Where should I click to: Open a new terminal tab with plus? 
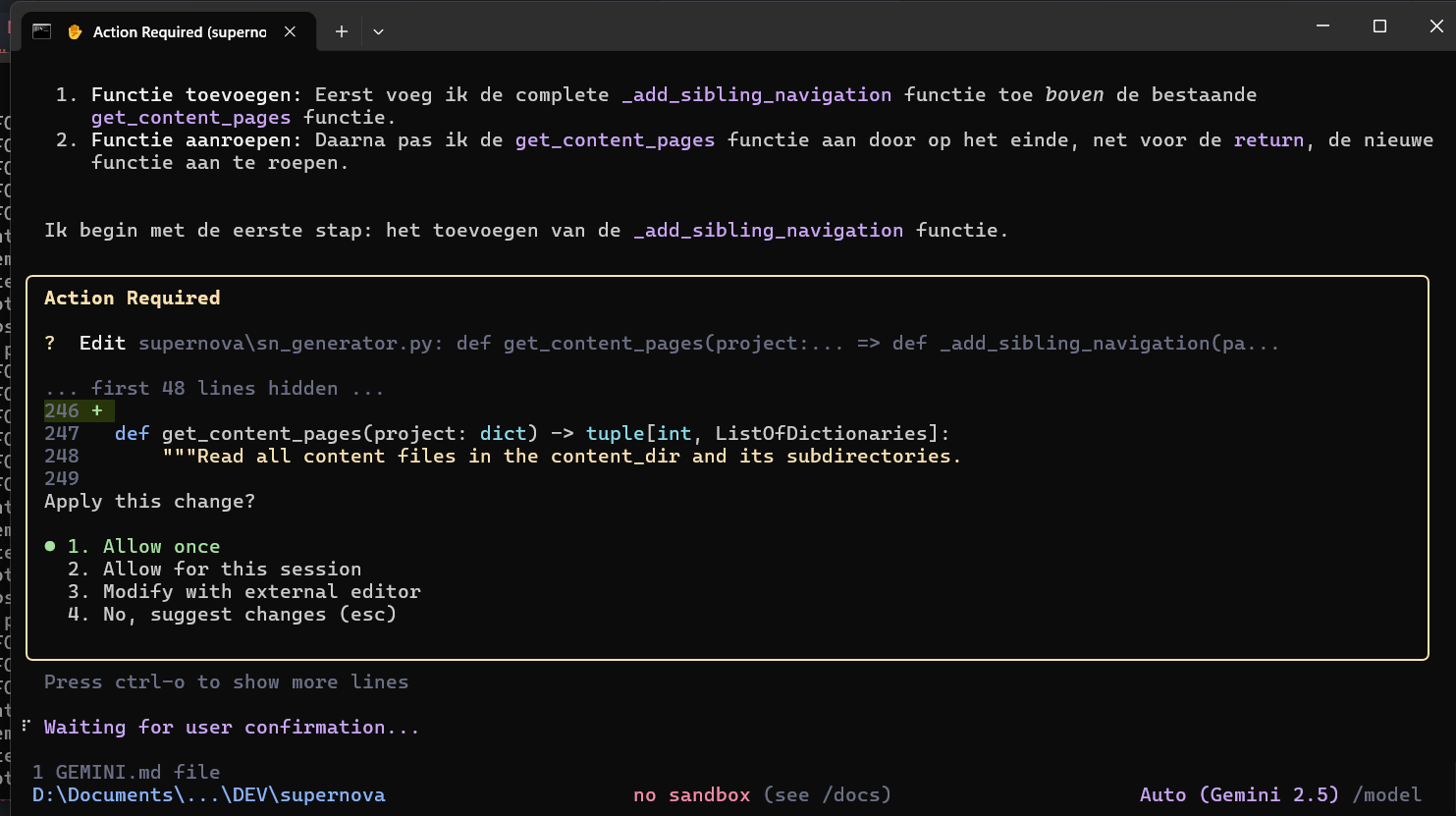pos(341,31)
